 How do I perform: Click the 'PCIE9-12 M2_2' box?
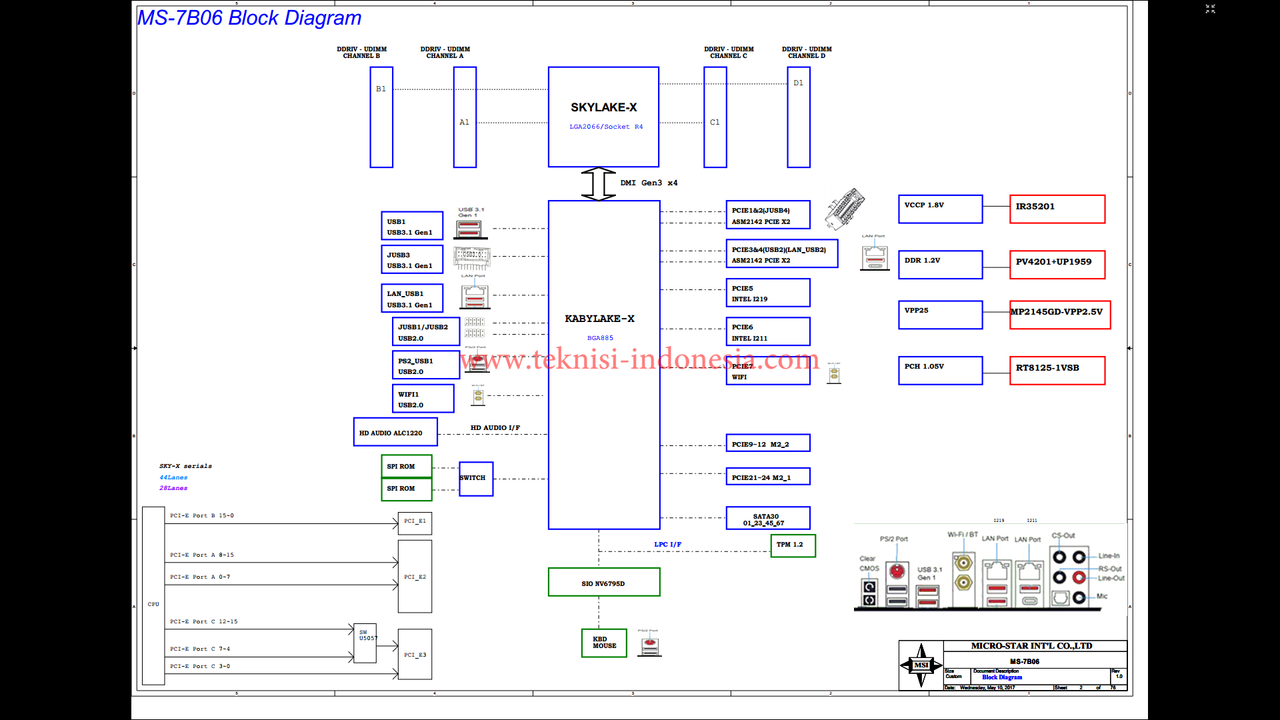click(768, 443)
